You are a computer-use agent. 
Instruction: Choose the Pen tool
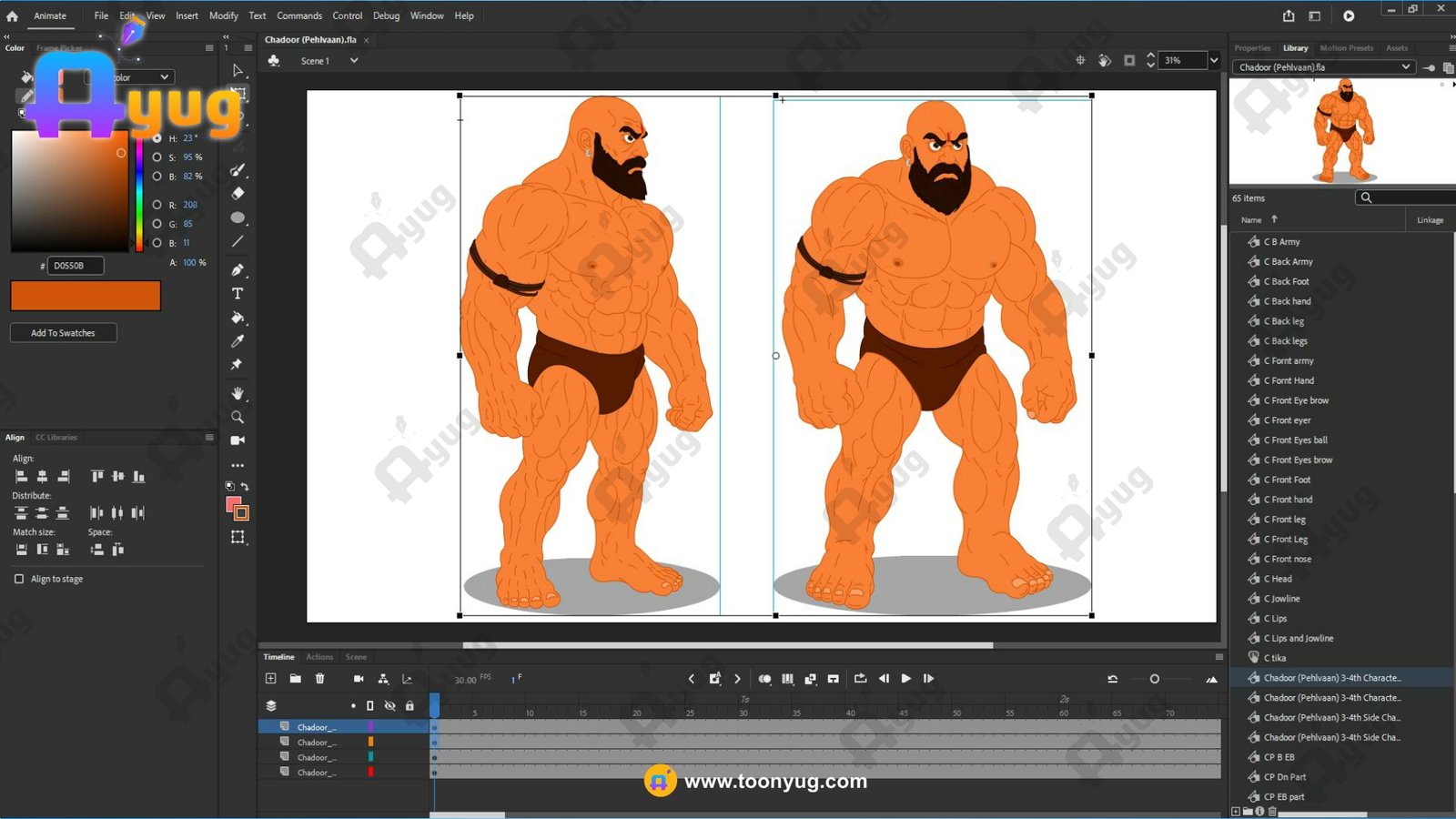tap(238, 269)
